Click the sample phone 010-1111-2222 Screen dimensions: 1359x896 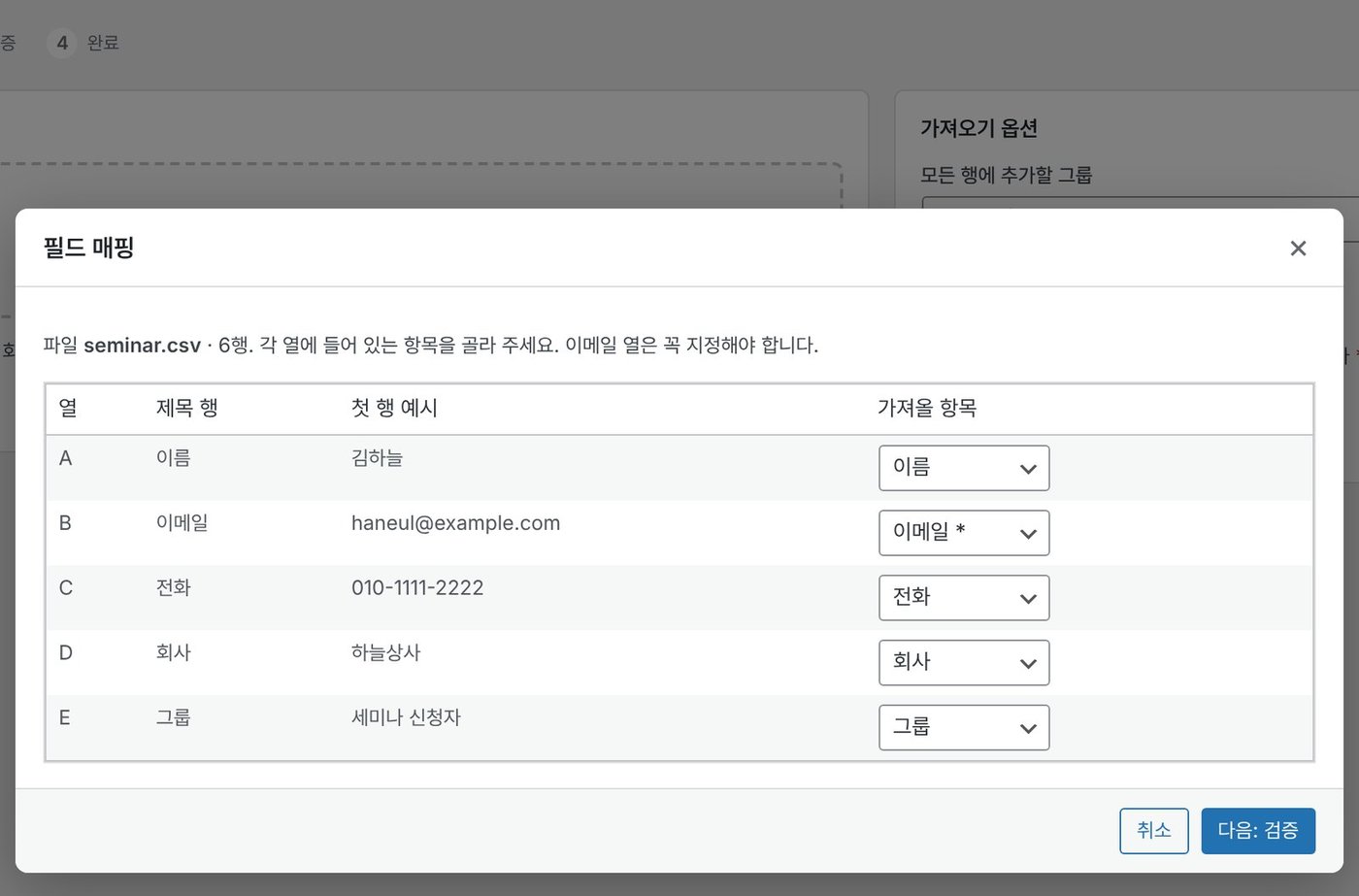tap(417, 588)
